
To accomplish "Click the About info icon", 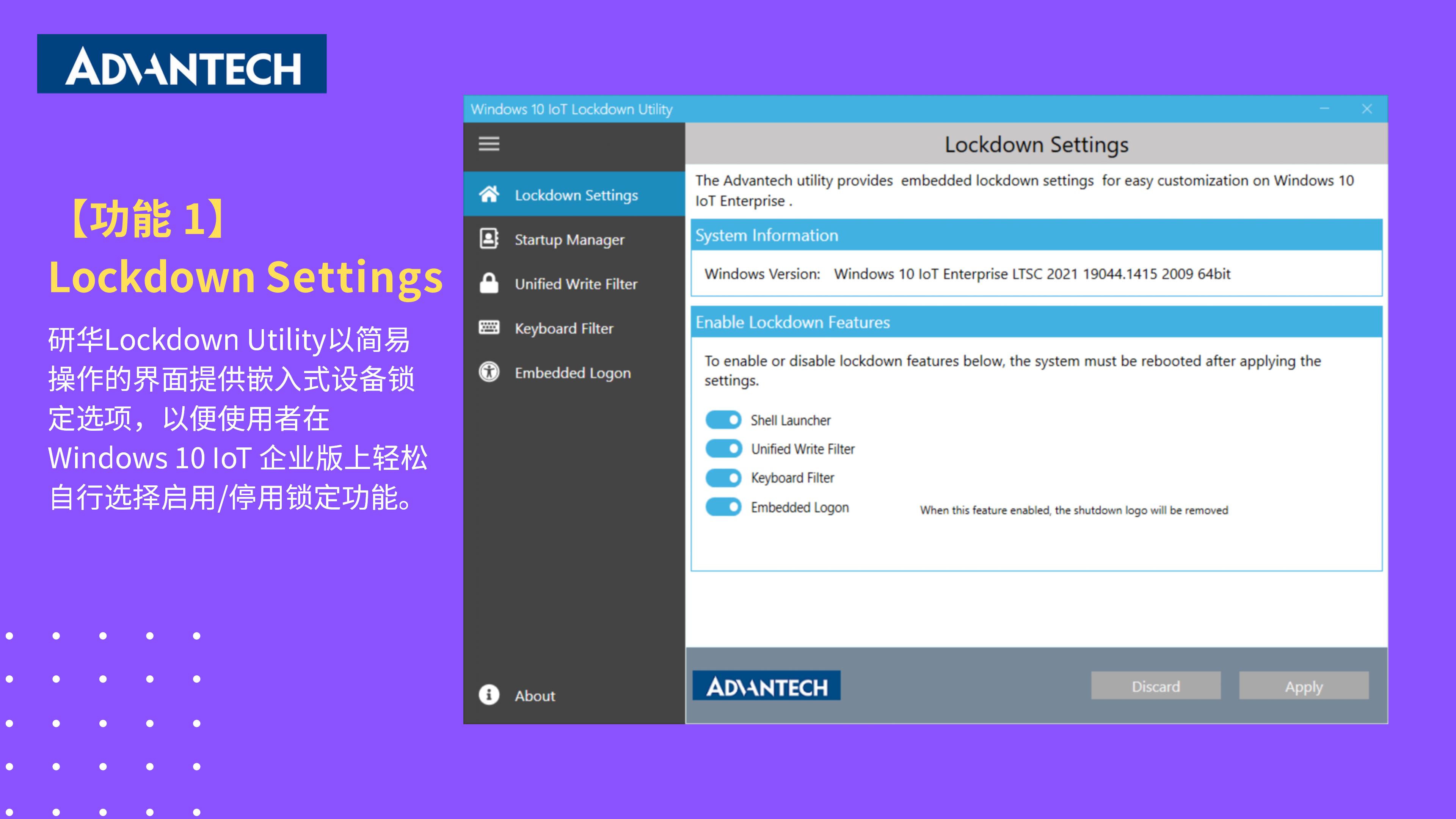I will 489,695.
